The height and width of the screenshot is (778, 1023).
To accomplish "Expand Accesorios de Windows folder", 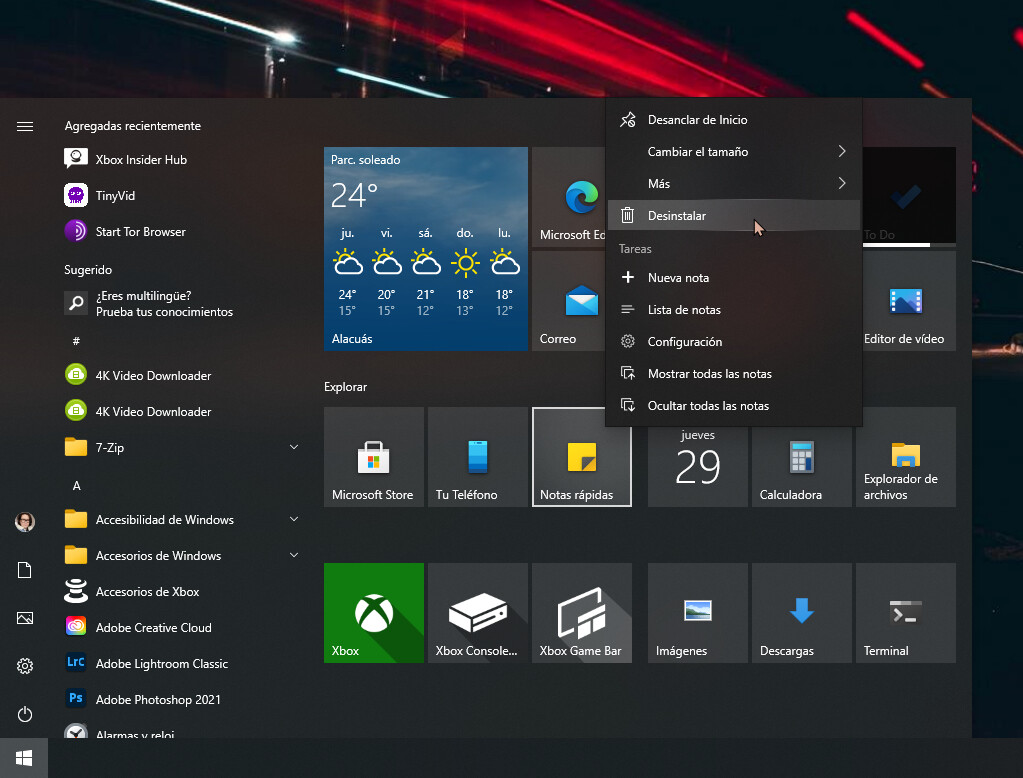I will pos(183,555).
